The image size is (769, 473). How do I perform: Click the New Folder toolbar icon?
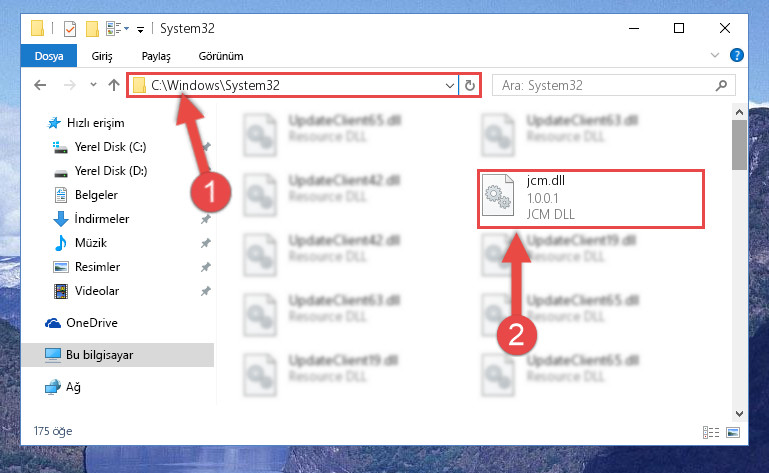tap(92, 29)
